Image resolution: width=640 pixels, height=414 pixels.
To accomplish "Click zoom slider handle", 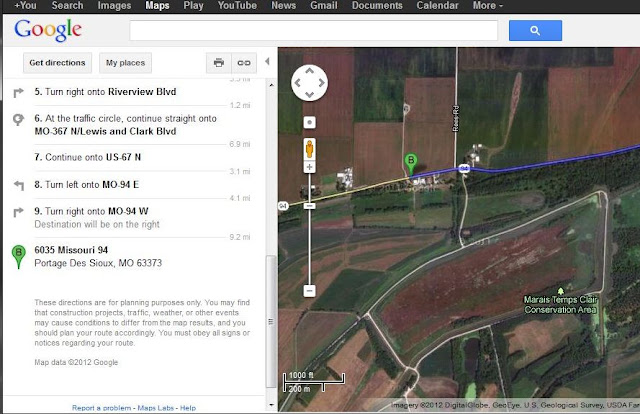I will pos(309,206).
